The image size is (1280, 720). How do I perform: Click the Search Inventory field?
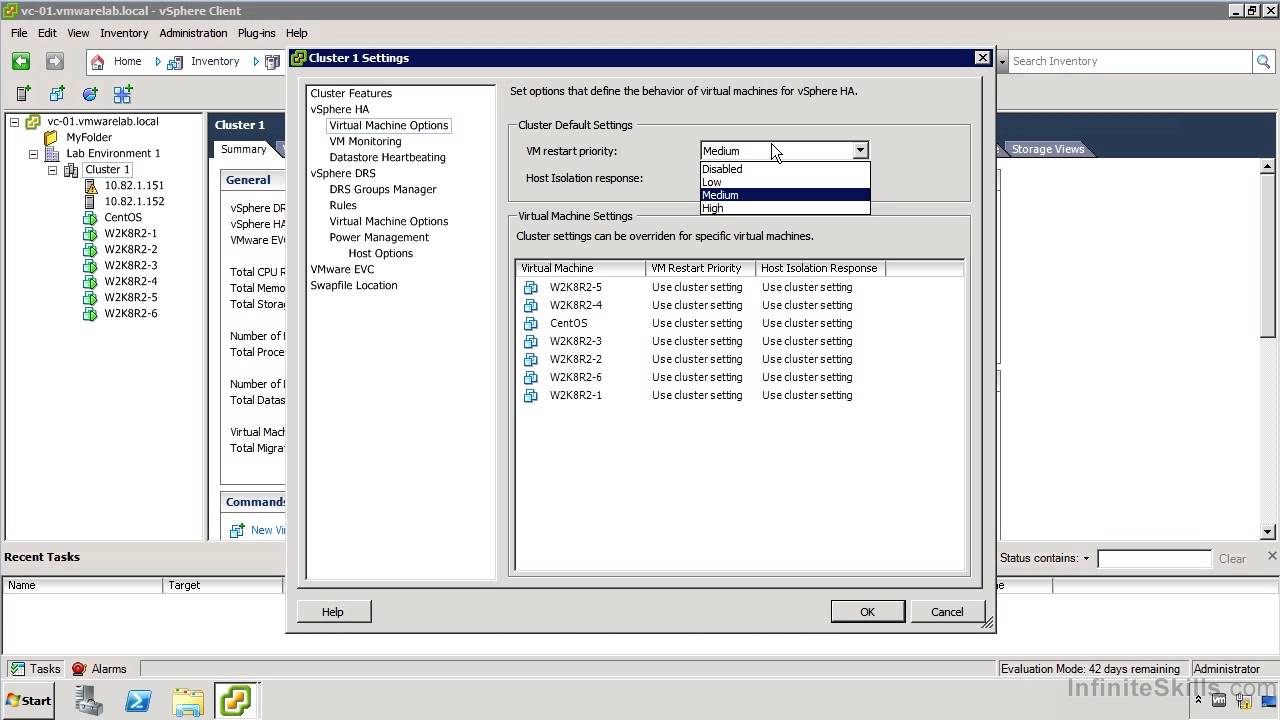pyautogui.click(x=1130, y=61)
